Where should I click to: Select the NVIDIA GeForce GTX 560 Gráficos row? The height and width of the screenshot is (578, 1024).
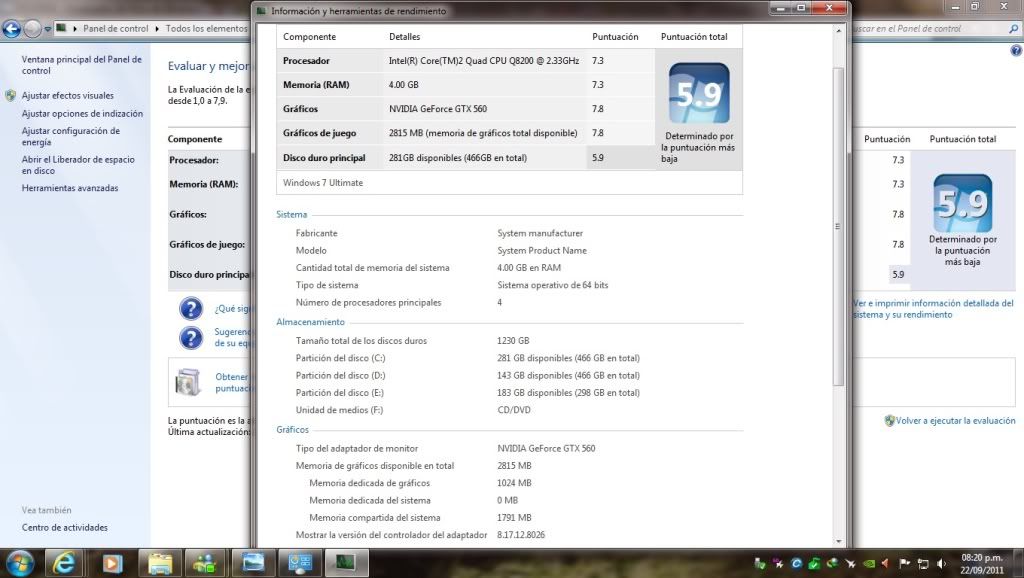(x=466, y=109)
